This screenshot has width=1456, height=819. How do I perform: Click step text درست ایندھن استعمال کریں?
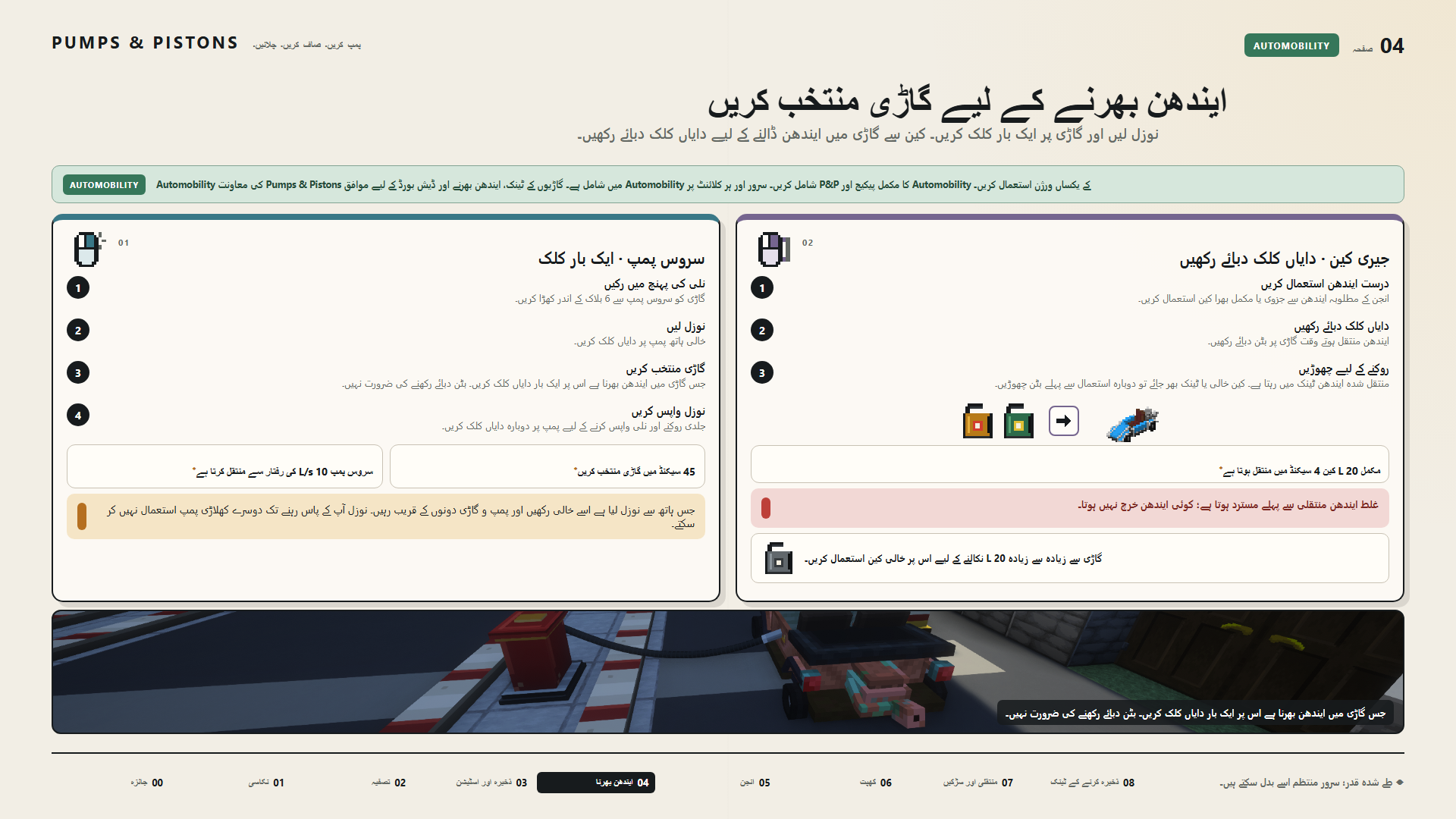coord(1325,284)
